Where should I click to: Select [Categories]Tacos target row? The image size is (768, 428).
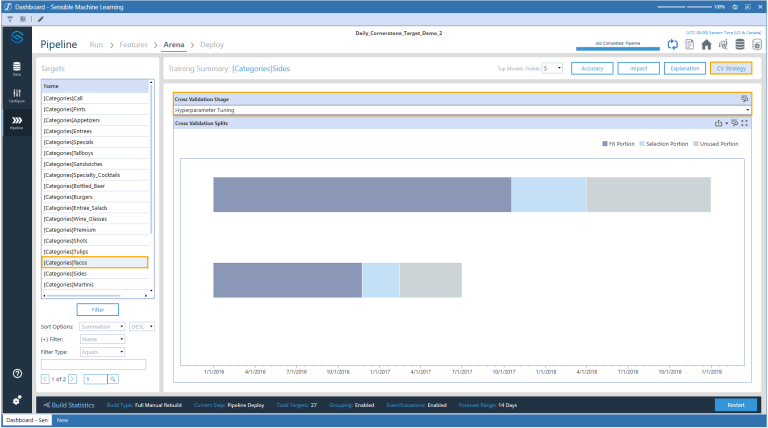(x=95, y=262)
